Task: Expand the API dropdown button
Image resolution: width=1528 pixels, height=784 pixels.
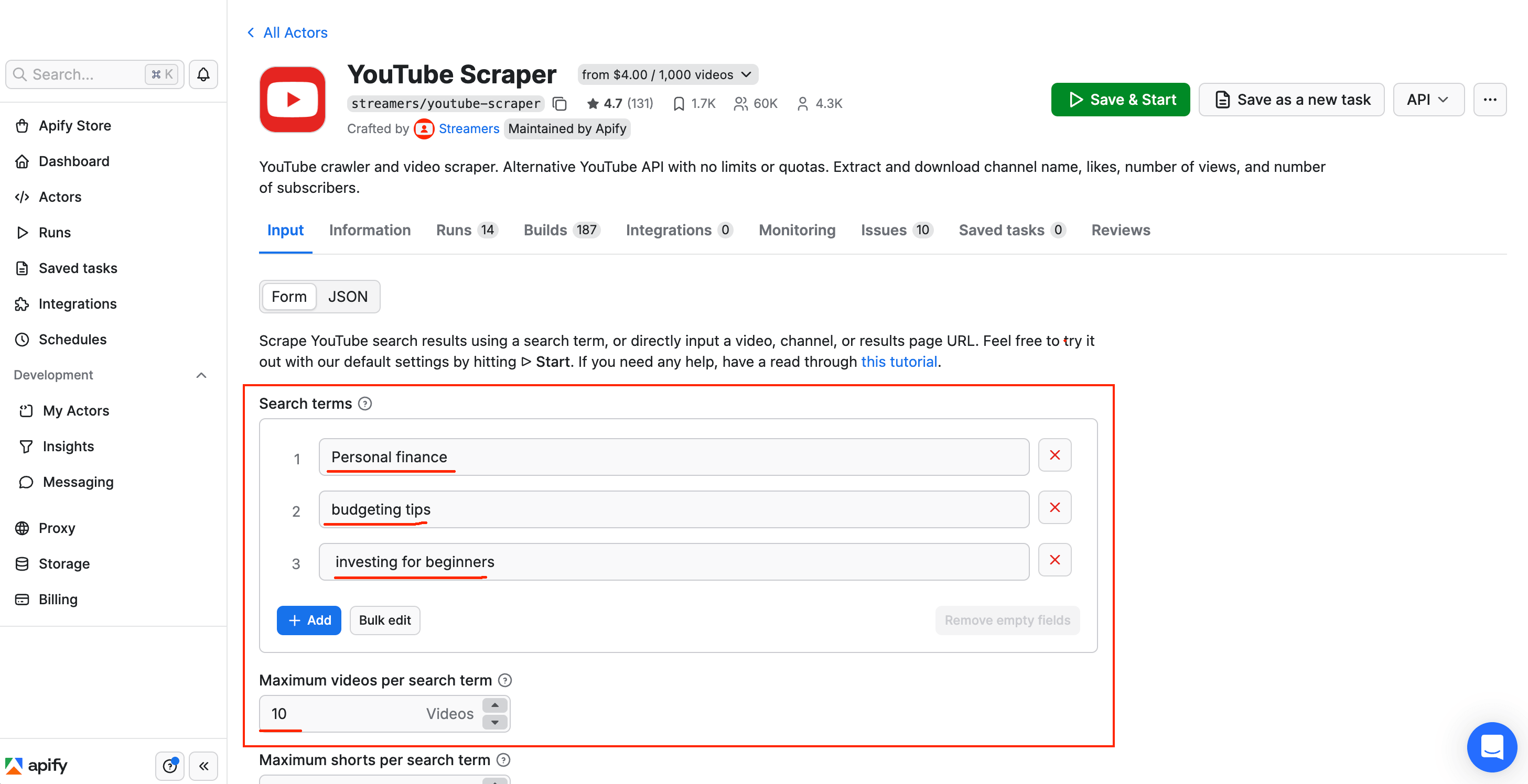Action: [x=1428, y=99]
